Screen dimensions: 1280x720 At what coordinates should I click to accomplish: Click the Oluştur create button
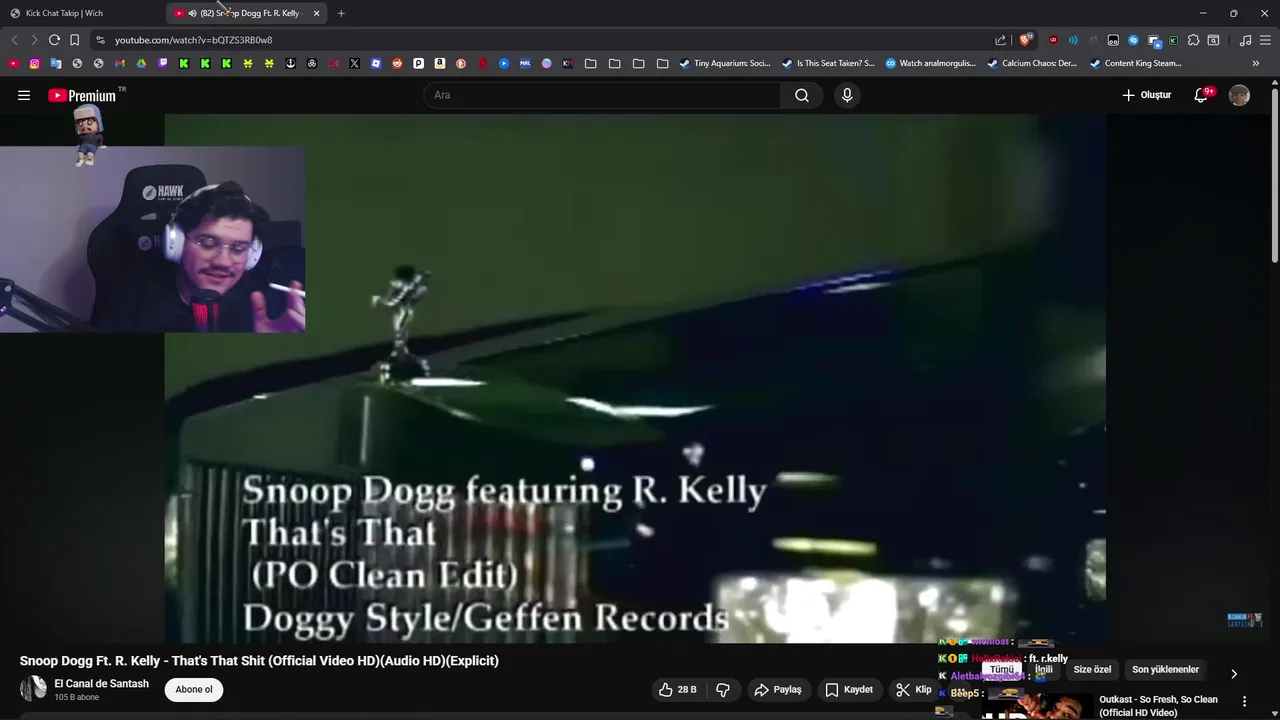(1146, 95)
